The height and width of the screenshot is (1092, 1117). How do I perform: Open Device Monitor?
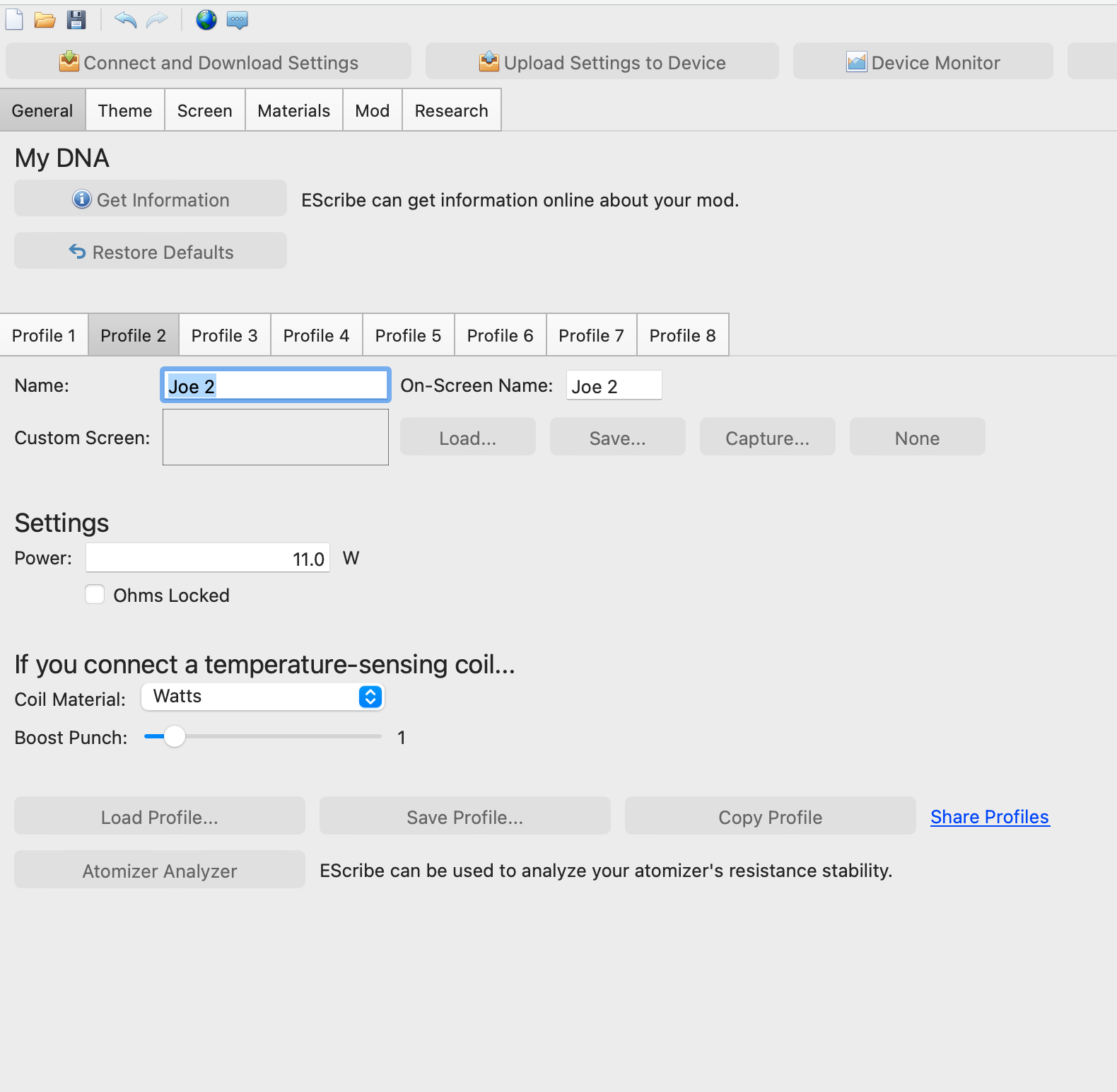pos(923,62)
